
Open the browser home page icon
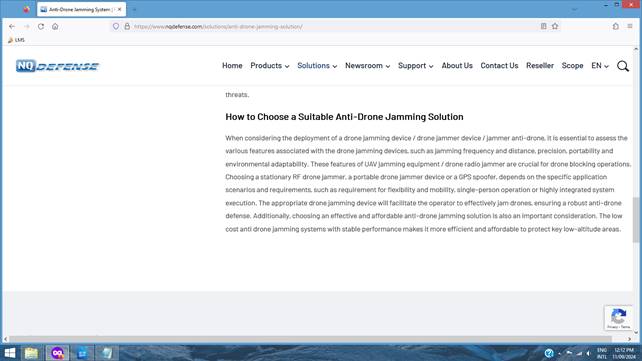tap(55, 26)
